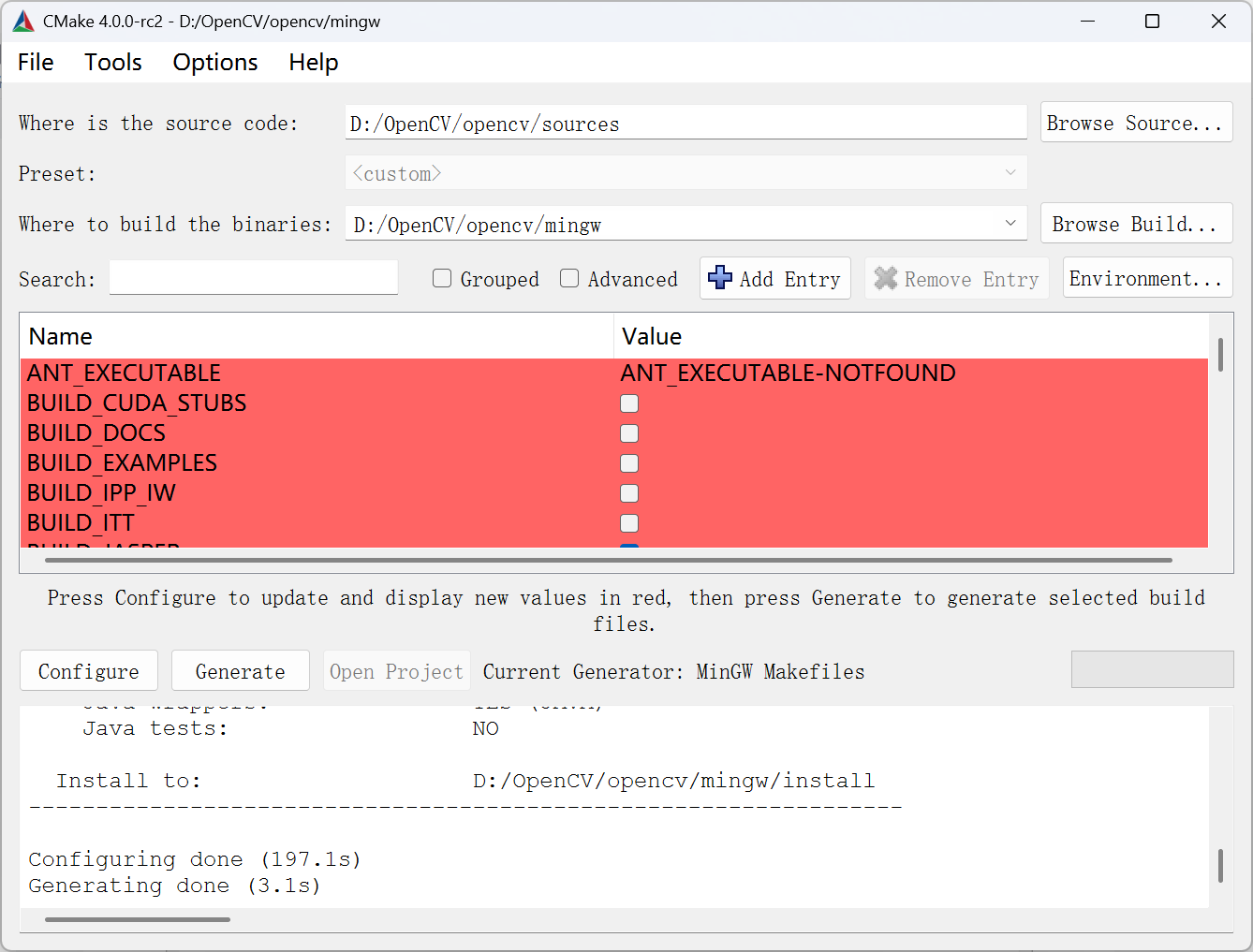
Task: Toggle the BUILD_ITT checkbox
Action: coord(629,523)
